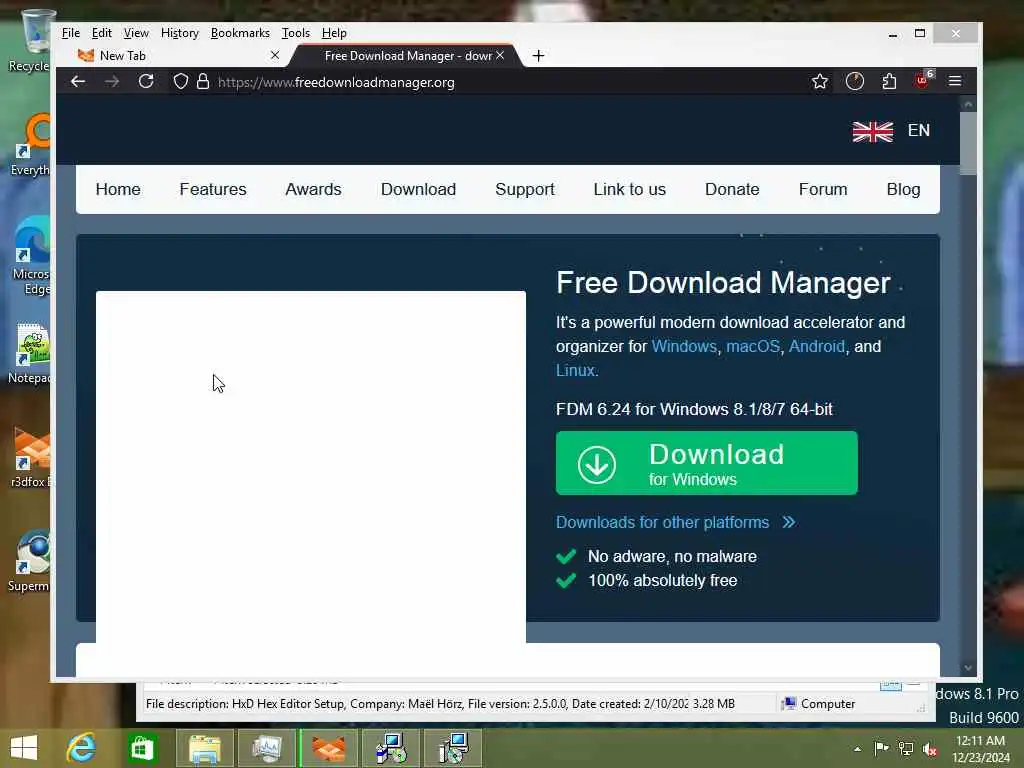Screen dimensions: 1024x768
Task: Reload the Free Download Manager page
Action: tap(146, 82)
